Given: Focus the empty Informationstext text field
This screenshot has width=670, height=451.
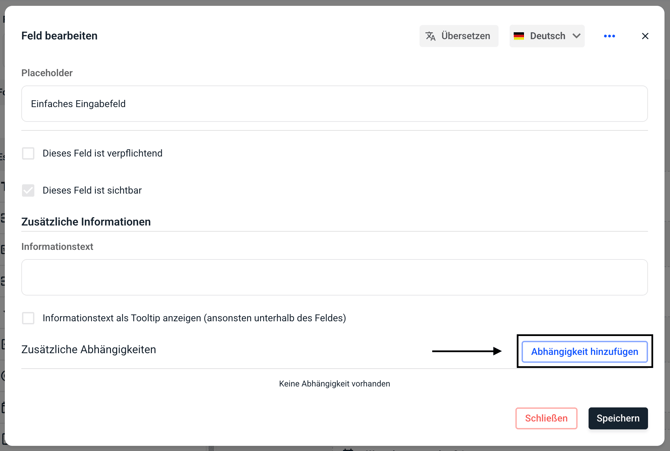Looking at the screenshot, I should point(334,278).
